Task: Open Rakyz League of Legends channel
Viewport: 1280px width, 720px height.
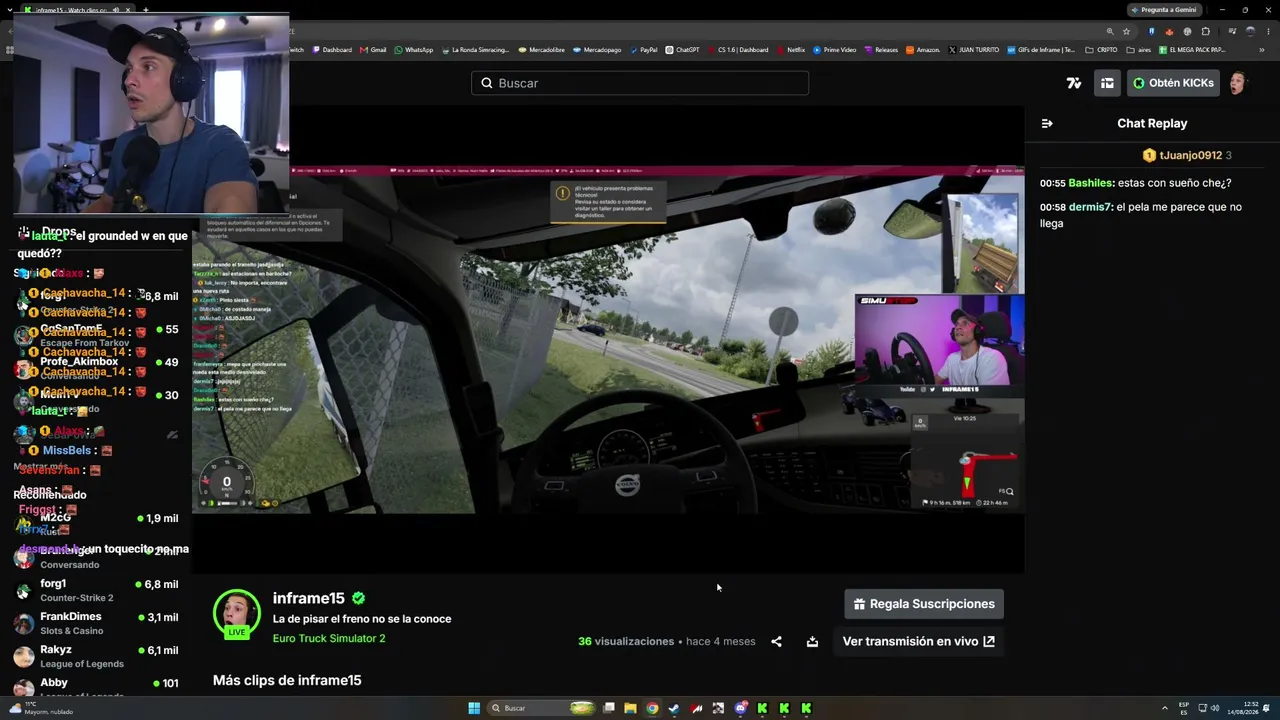Action: click(96, 656)
